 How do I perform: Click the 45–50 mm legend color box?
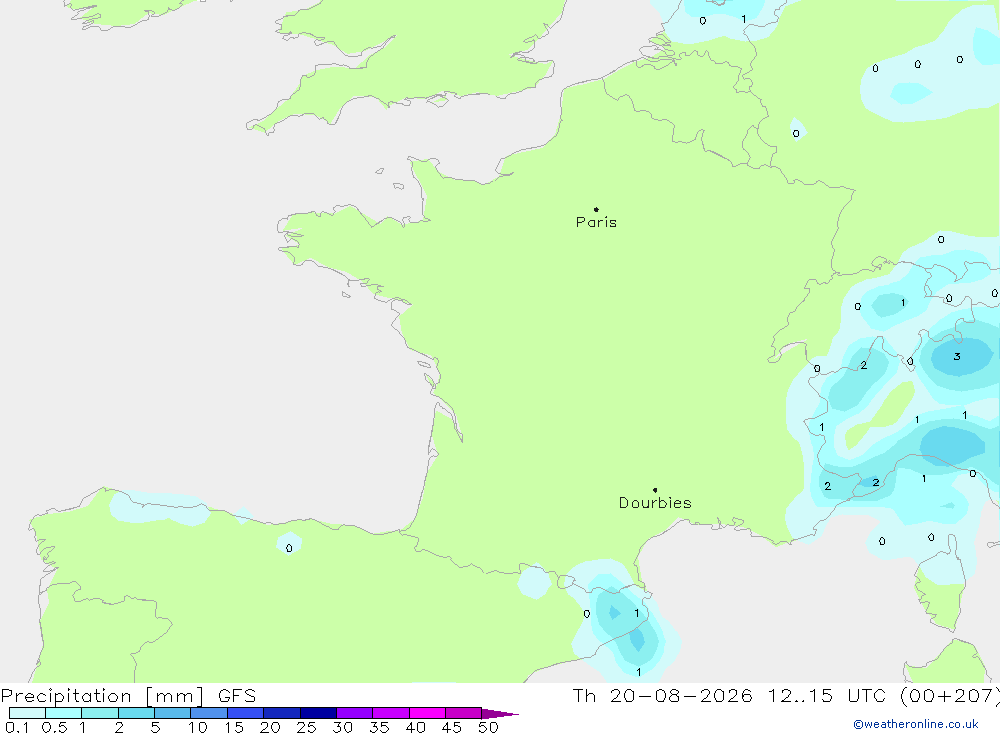(464, 713)
